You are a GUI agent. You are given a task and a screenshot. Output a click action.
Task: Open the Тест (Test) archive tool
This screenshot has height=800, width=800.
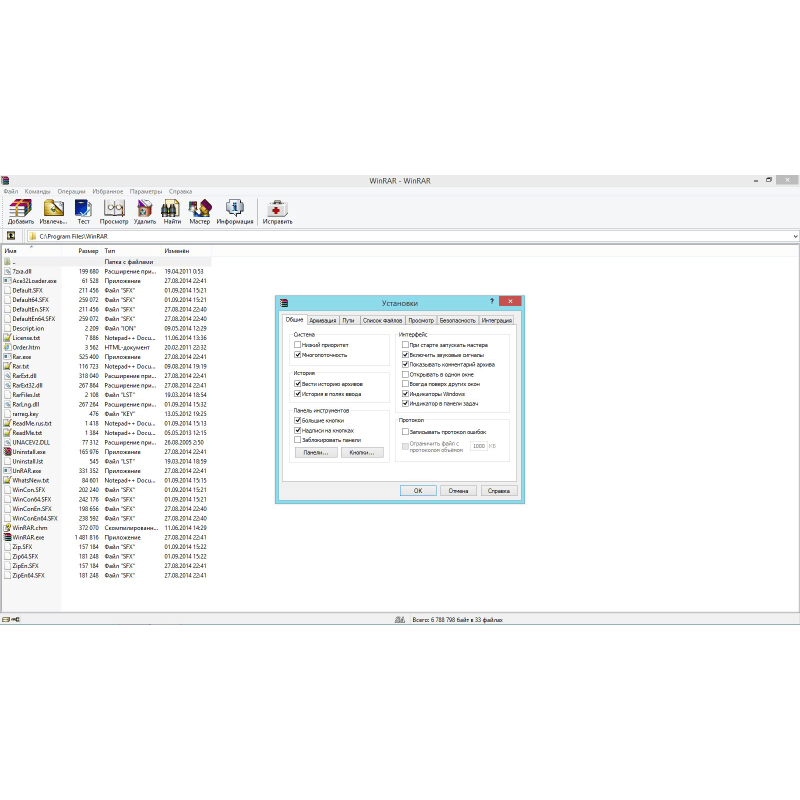point(83,208)
